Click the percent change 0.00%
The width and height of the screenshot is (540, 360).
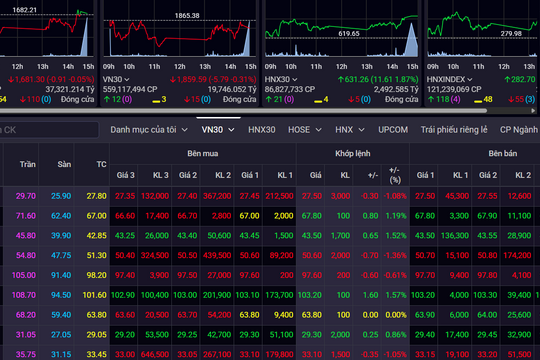(x=396, y=315)
